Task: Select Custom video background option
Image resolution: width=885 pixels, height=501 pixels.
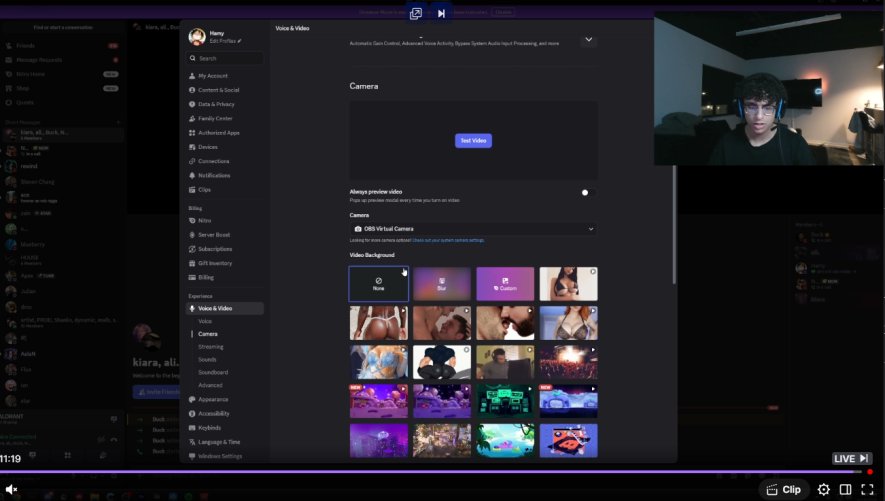Action: pos(505,284)
